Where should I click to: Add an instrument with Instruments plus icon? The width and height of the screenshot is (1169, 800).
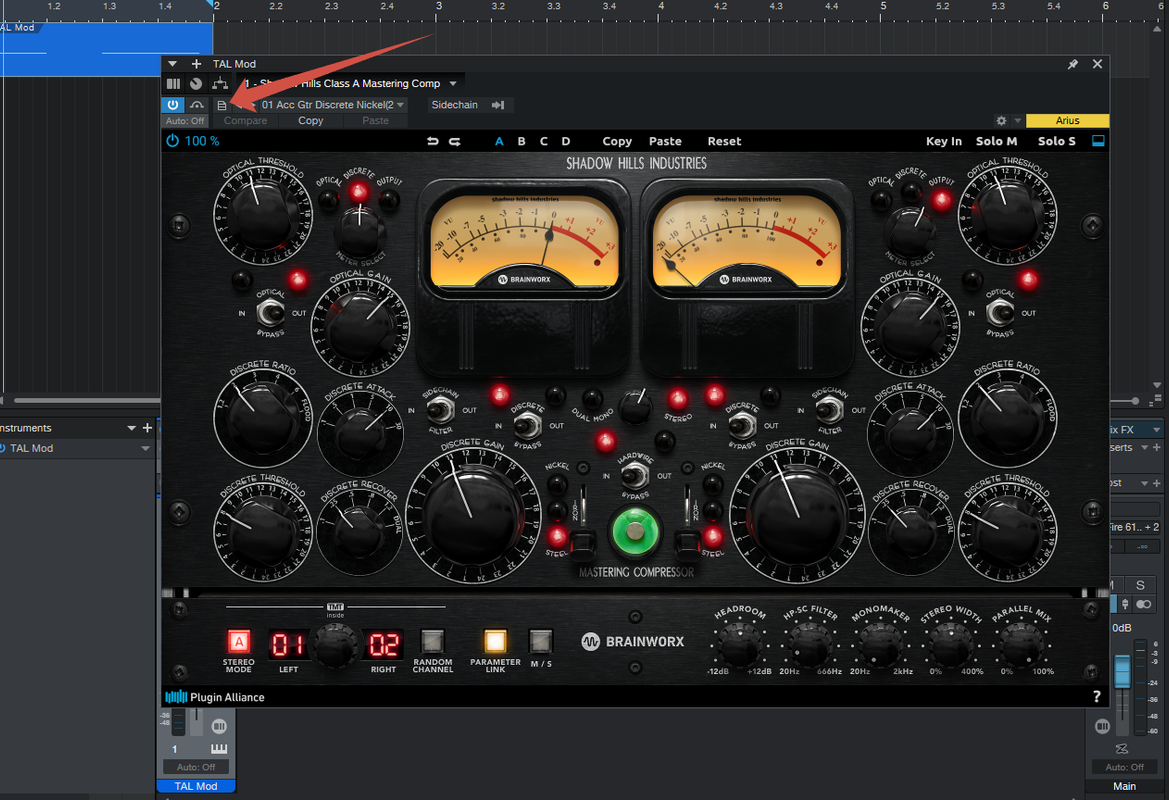[x=147, y=428]
